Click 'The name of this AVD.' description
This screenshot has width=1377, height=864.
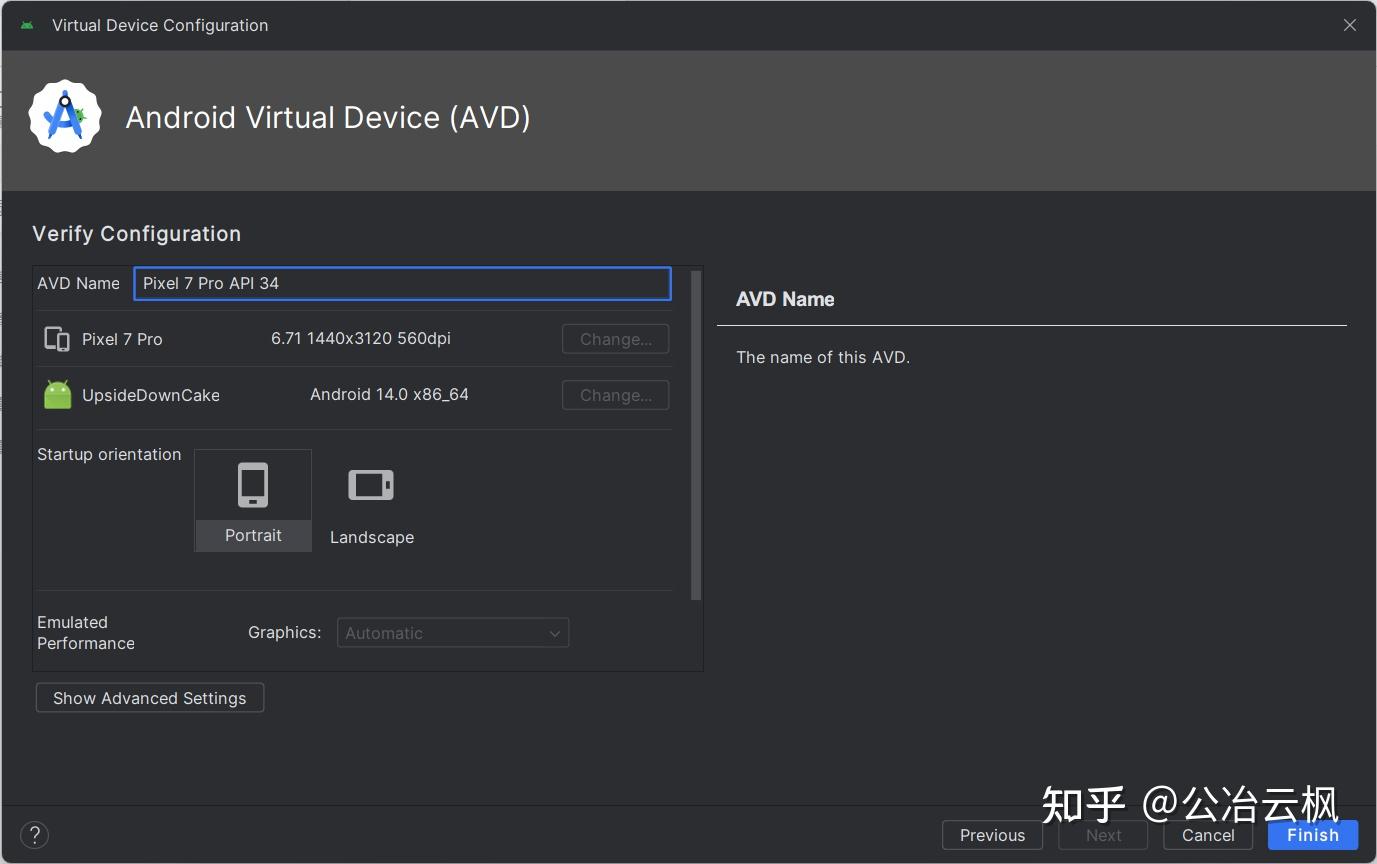823,357
